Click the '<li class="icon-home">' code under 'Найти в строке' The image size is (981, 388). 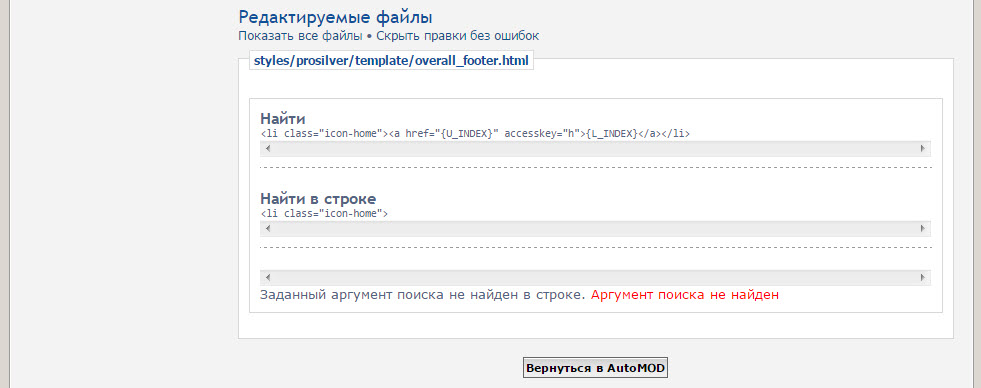(324, 213)
